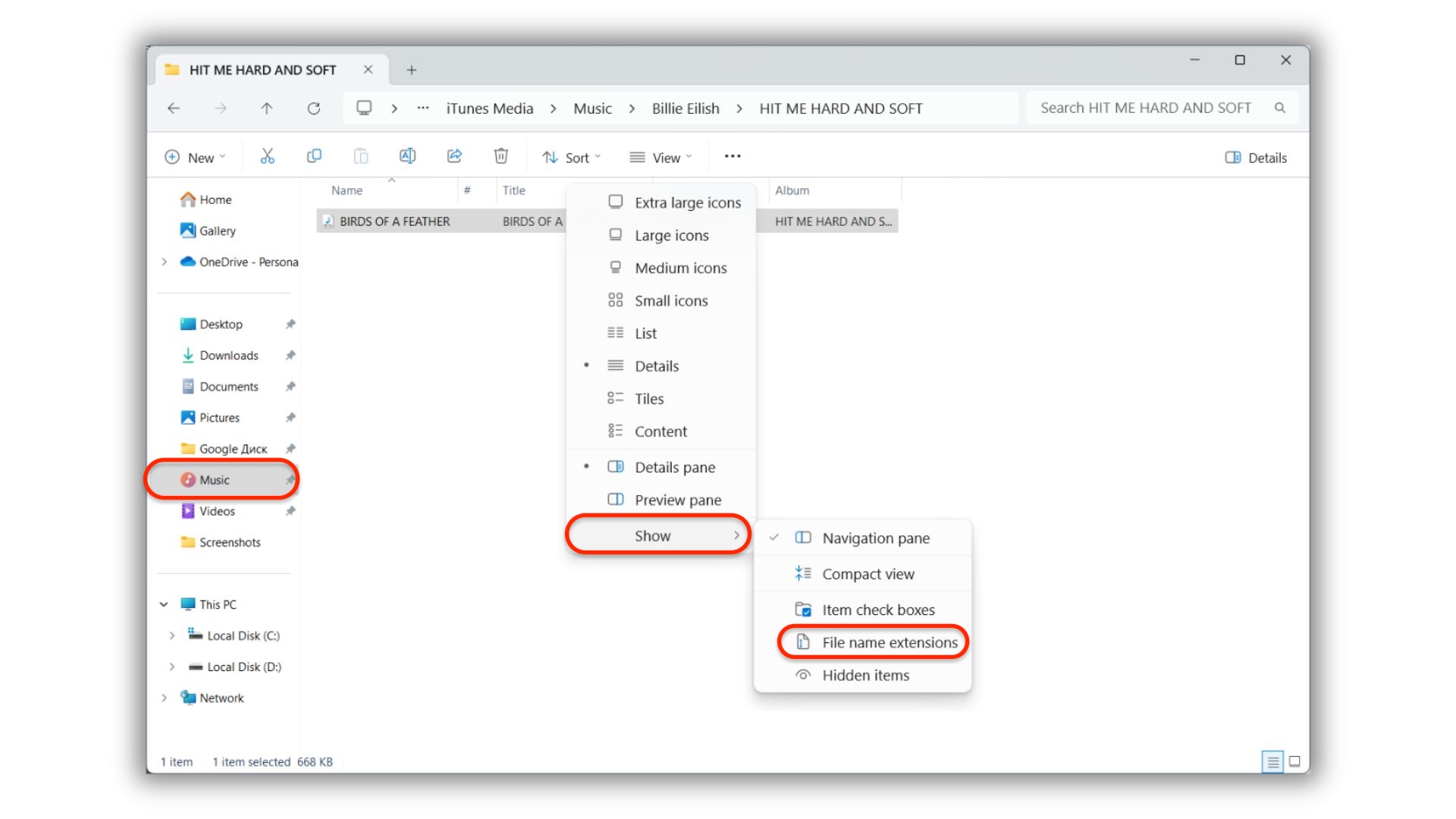Switch to large thumbnails view in status bar

point(1294,761)
